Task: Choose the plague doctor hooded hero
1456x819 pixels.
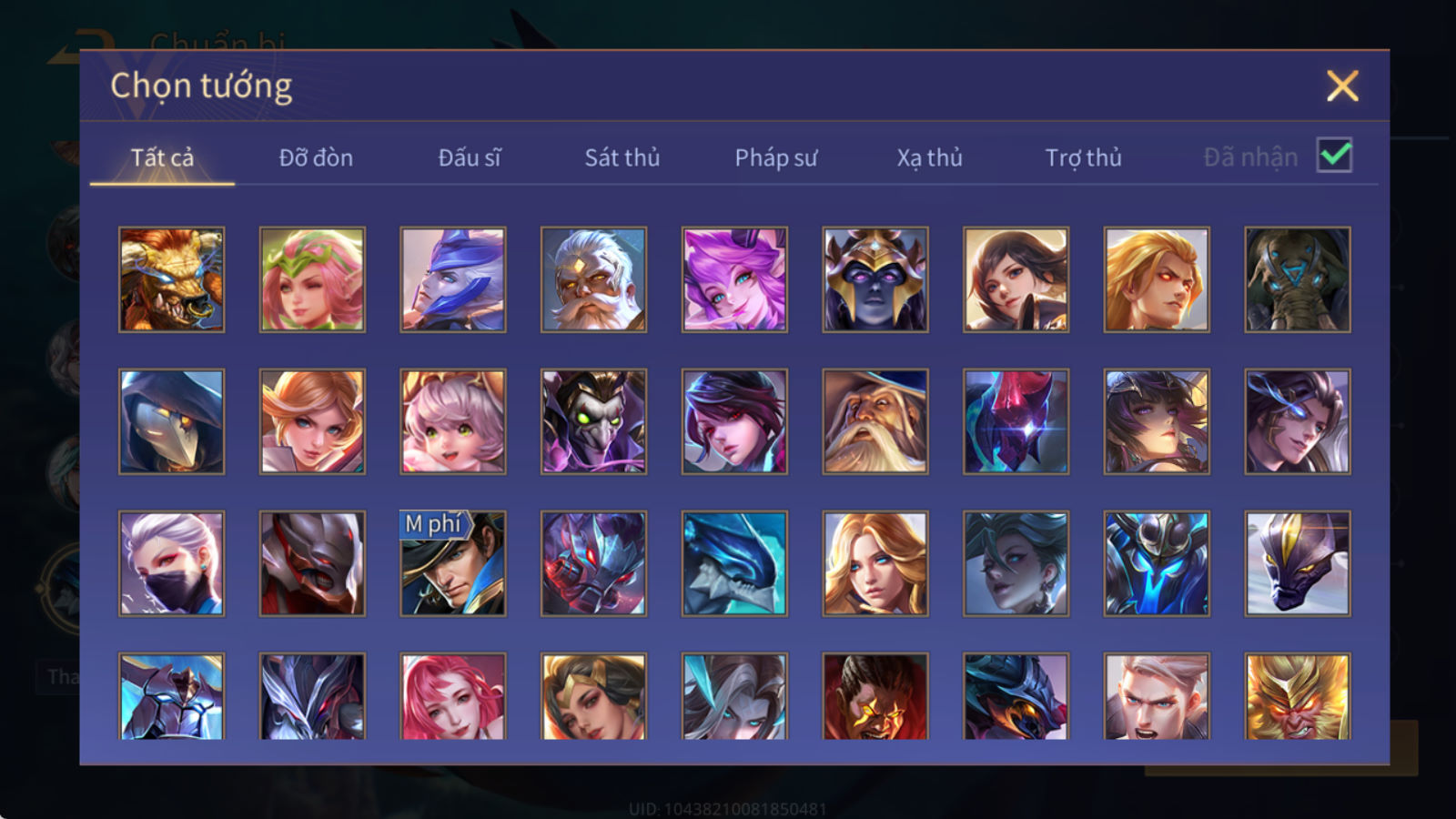Action: [x=171, y=421]
